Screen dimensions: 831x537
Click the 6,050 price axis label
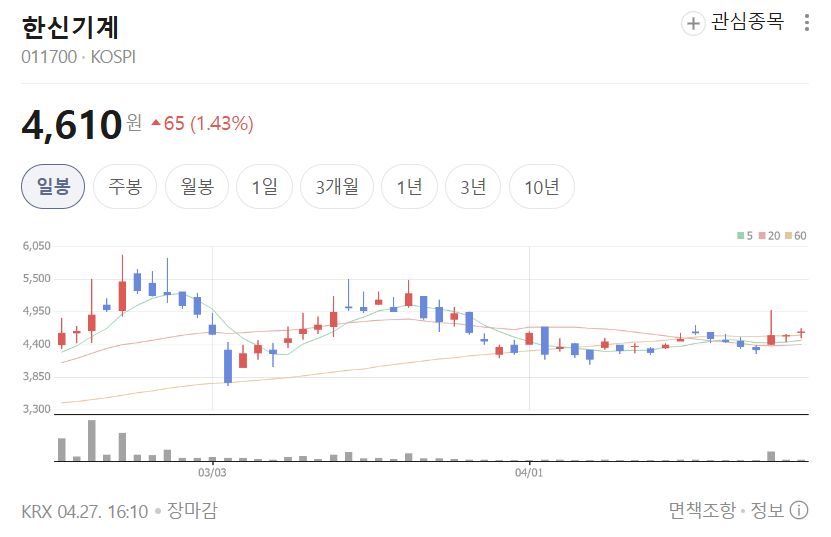point(37,246)
